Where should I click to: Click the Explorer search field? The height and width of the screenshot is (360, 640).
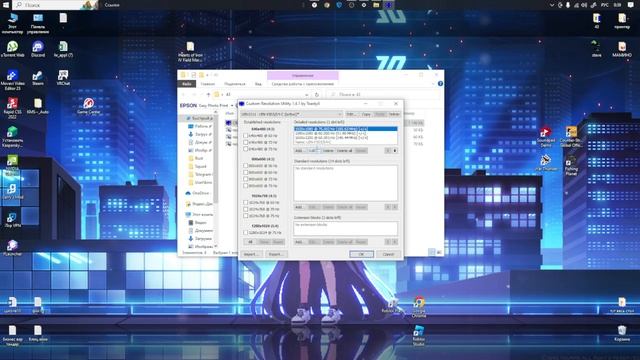click(x=382, y=95)
